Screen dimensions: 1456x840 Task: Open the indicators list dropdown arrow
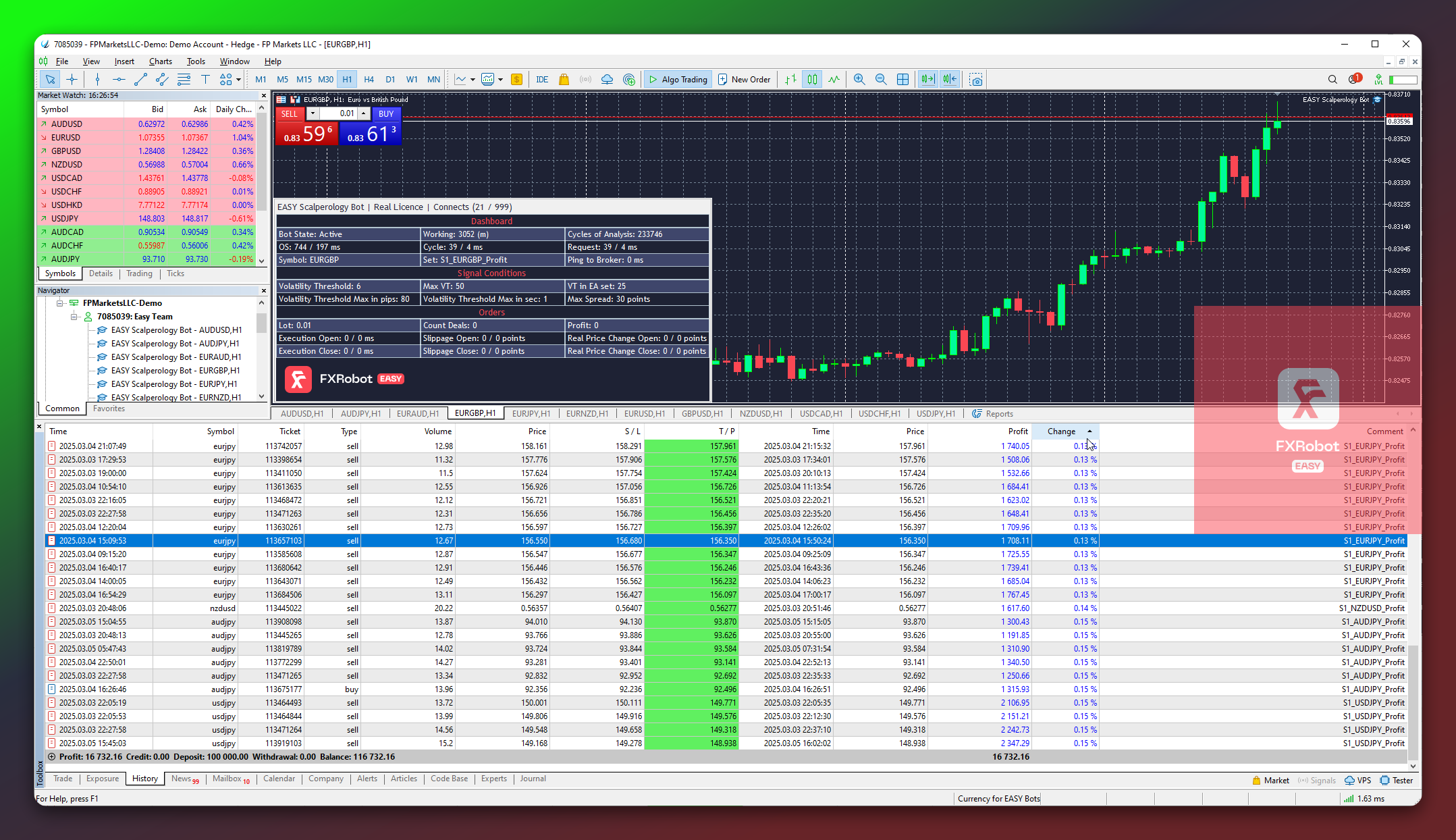point(473,80)
